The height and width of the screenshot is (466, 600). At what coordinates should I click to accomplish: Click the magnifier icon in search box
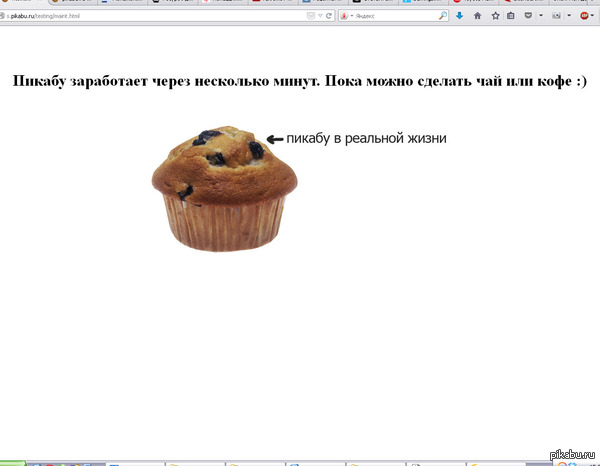pos(443,17)
